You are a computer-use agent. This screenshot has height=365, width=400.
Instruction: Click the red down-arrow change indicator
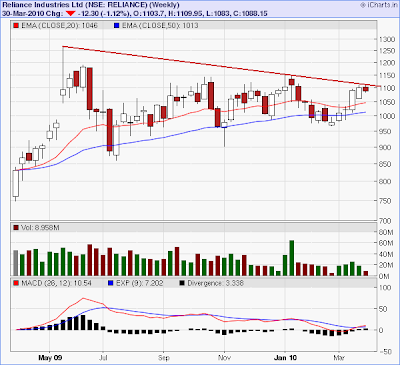click(70, 14)
